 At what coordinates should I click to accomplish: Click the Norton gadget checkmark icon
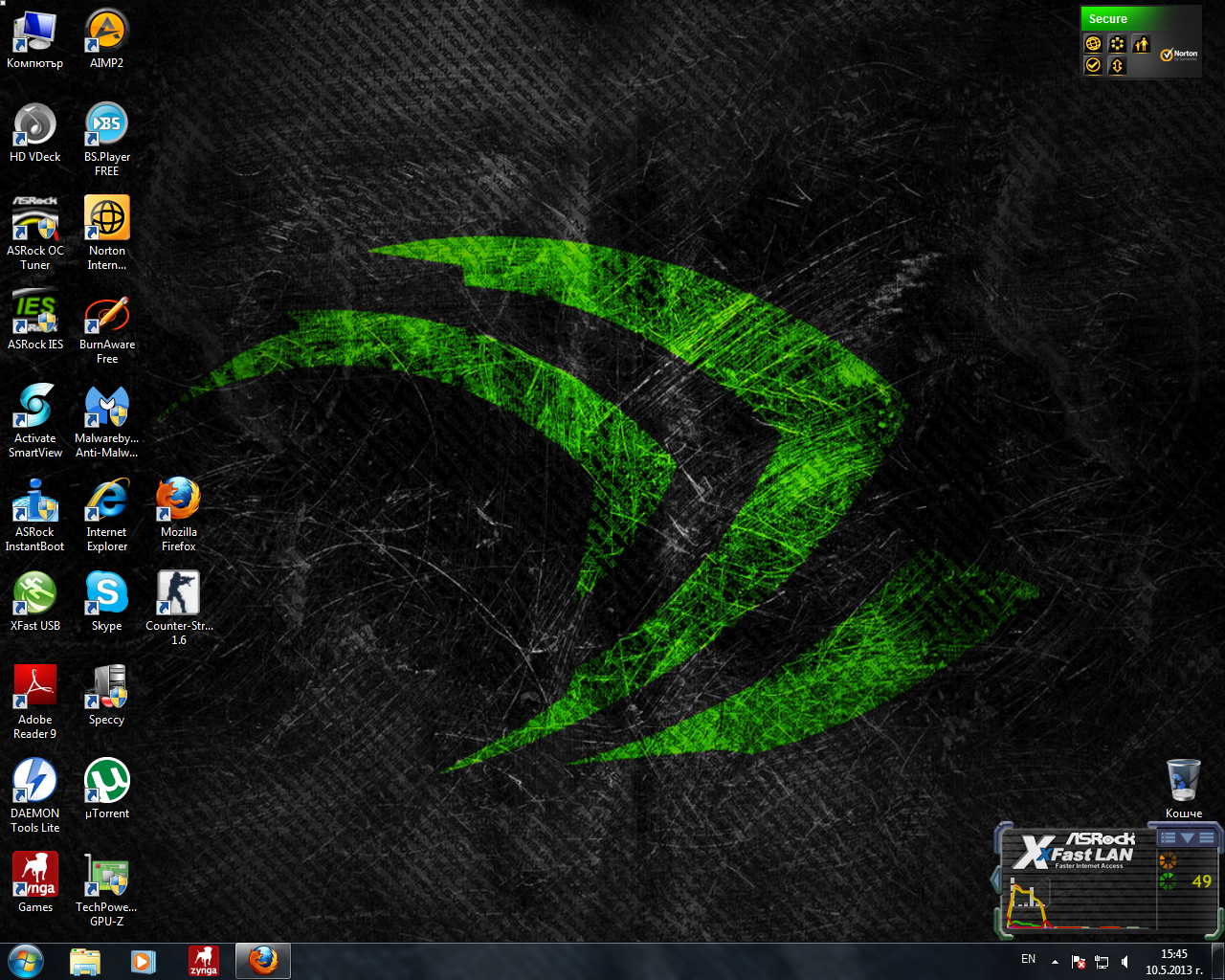(x=1093, y=65)
